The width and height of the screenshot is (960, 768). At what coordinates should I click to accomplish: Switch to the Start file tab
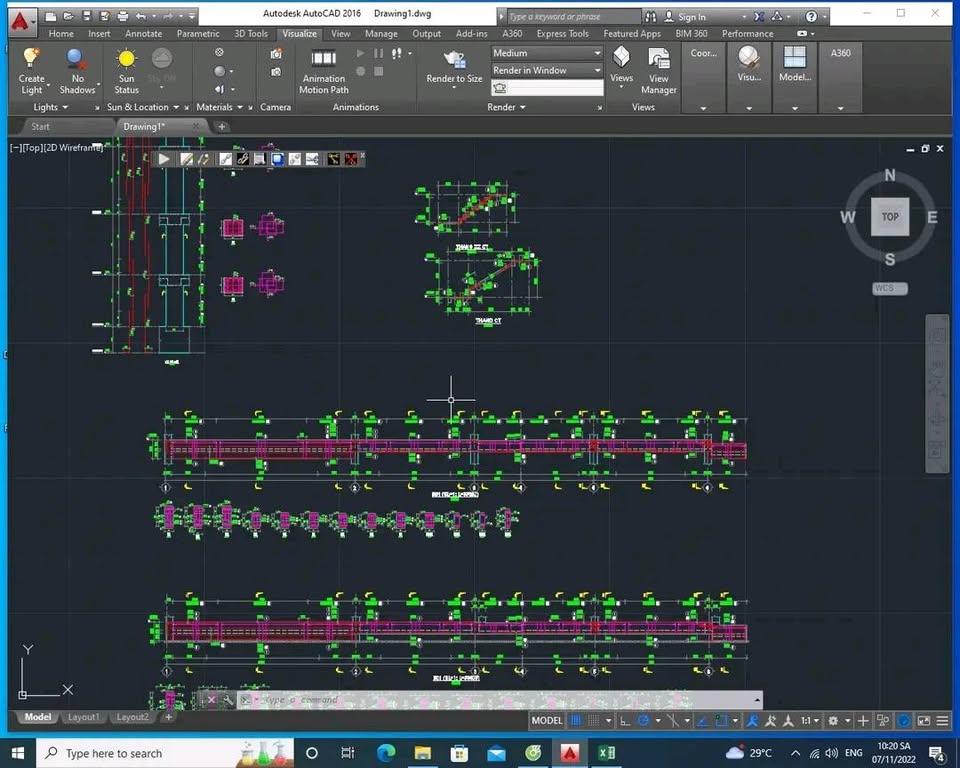tap(40, 127)
